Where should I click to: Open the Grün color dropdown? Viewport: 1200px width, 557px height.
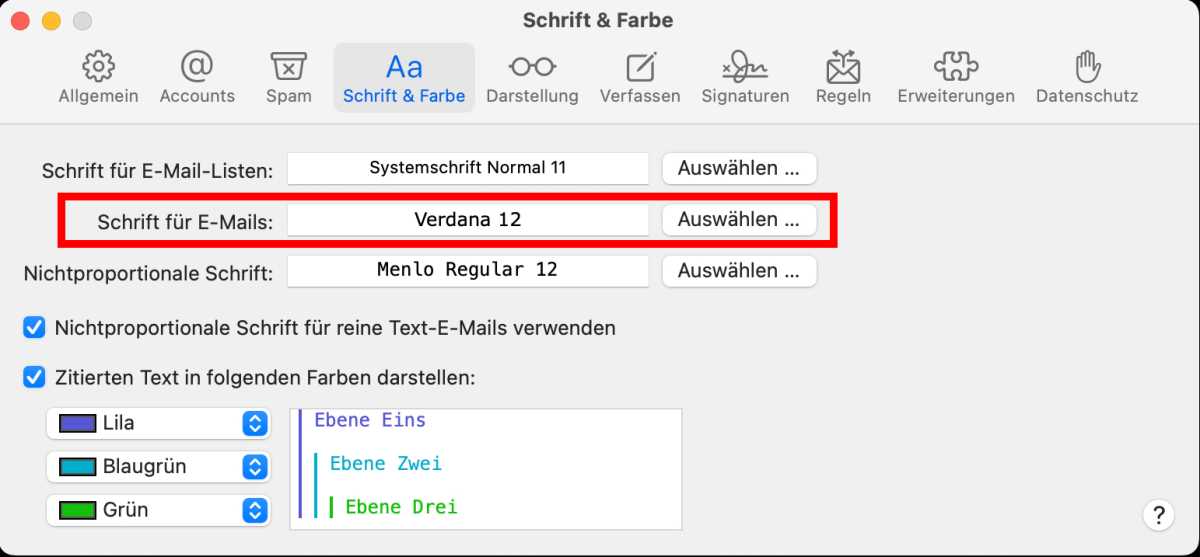coord(158,509)
